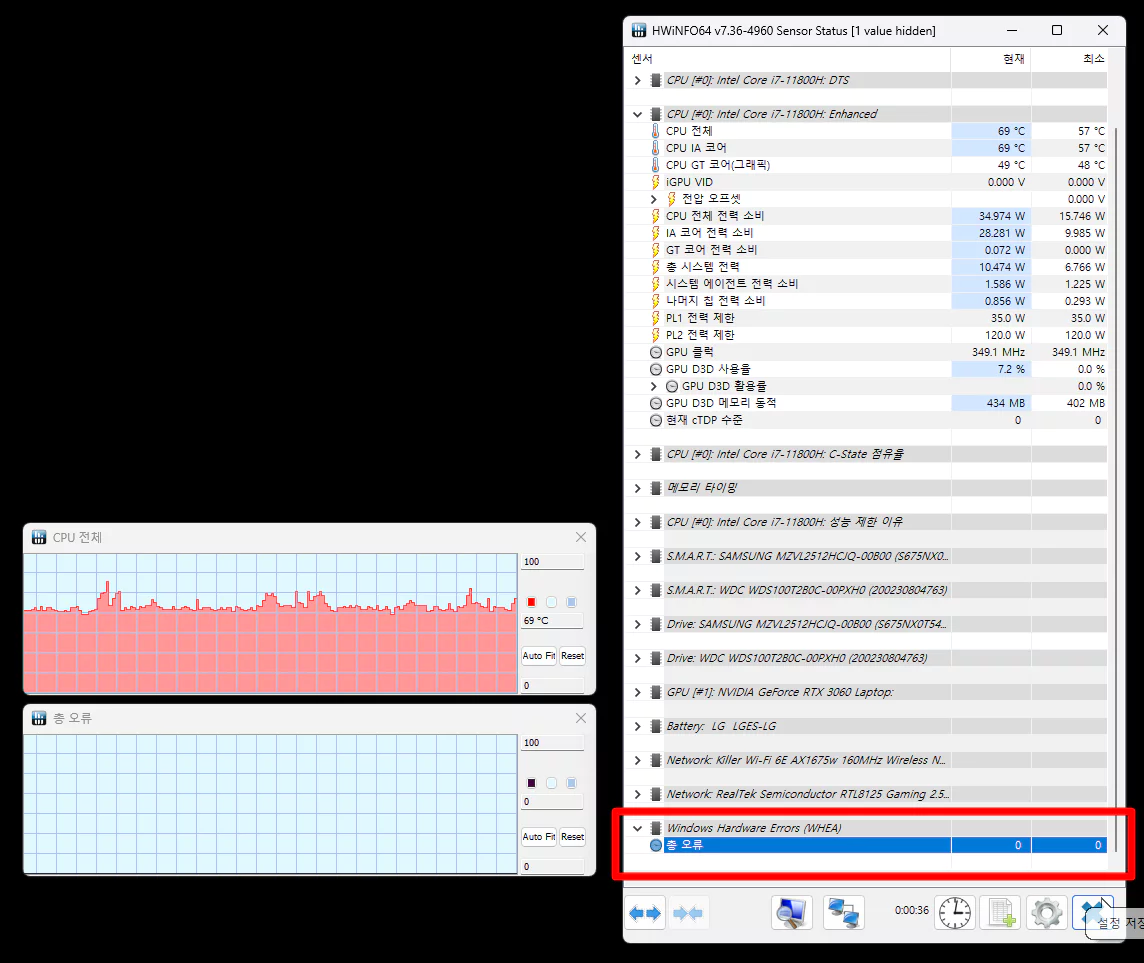Viewport: 1144px width, 963px height.
Task: Click the icon in 총 오류 graph title
Action: [39, 718]
